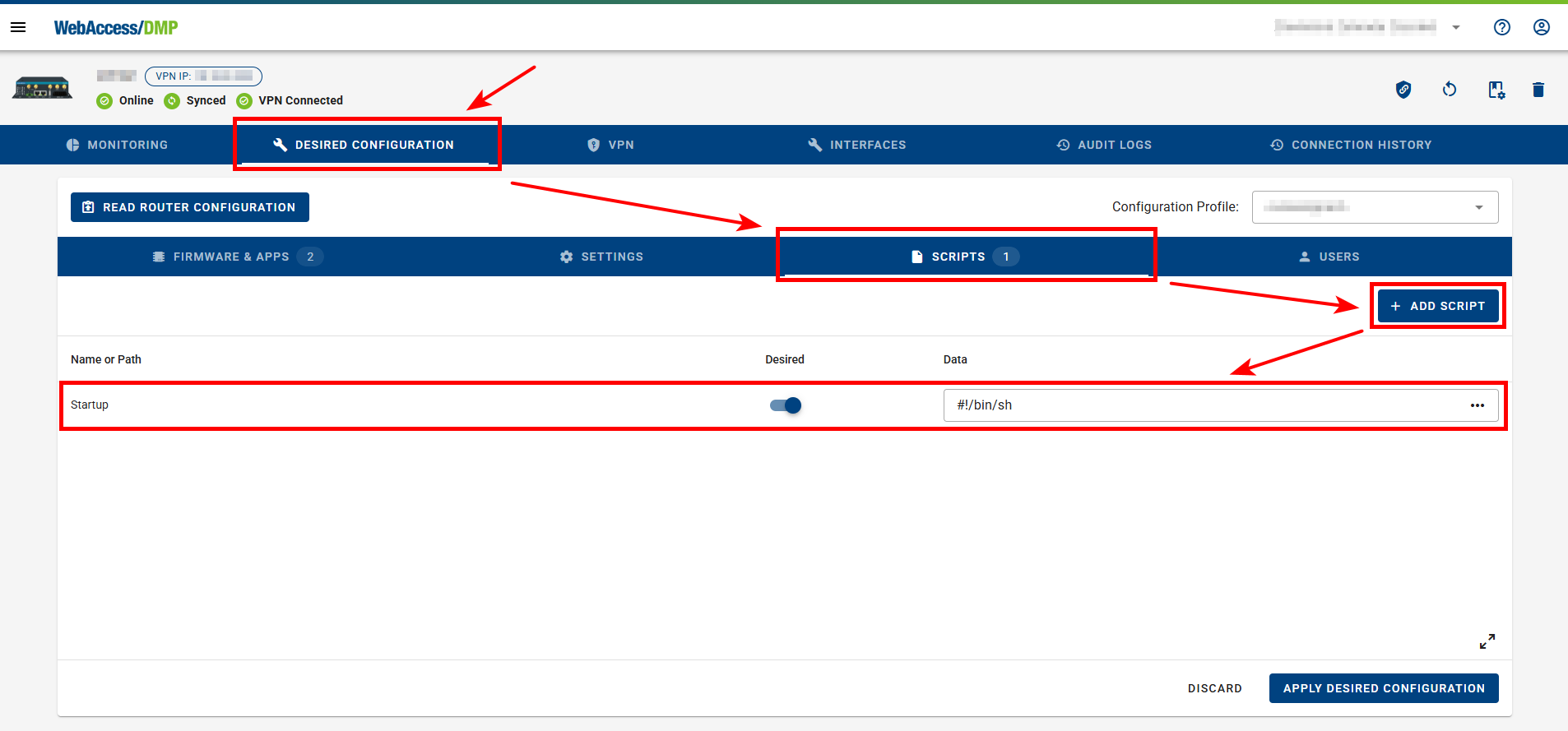Screen dimensions: 1568x731
Task: Open the Firmware & Apps sub-tab
Action: coord(231,257)
